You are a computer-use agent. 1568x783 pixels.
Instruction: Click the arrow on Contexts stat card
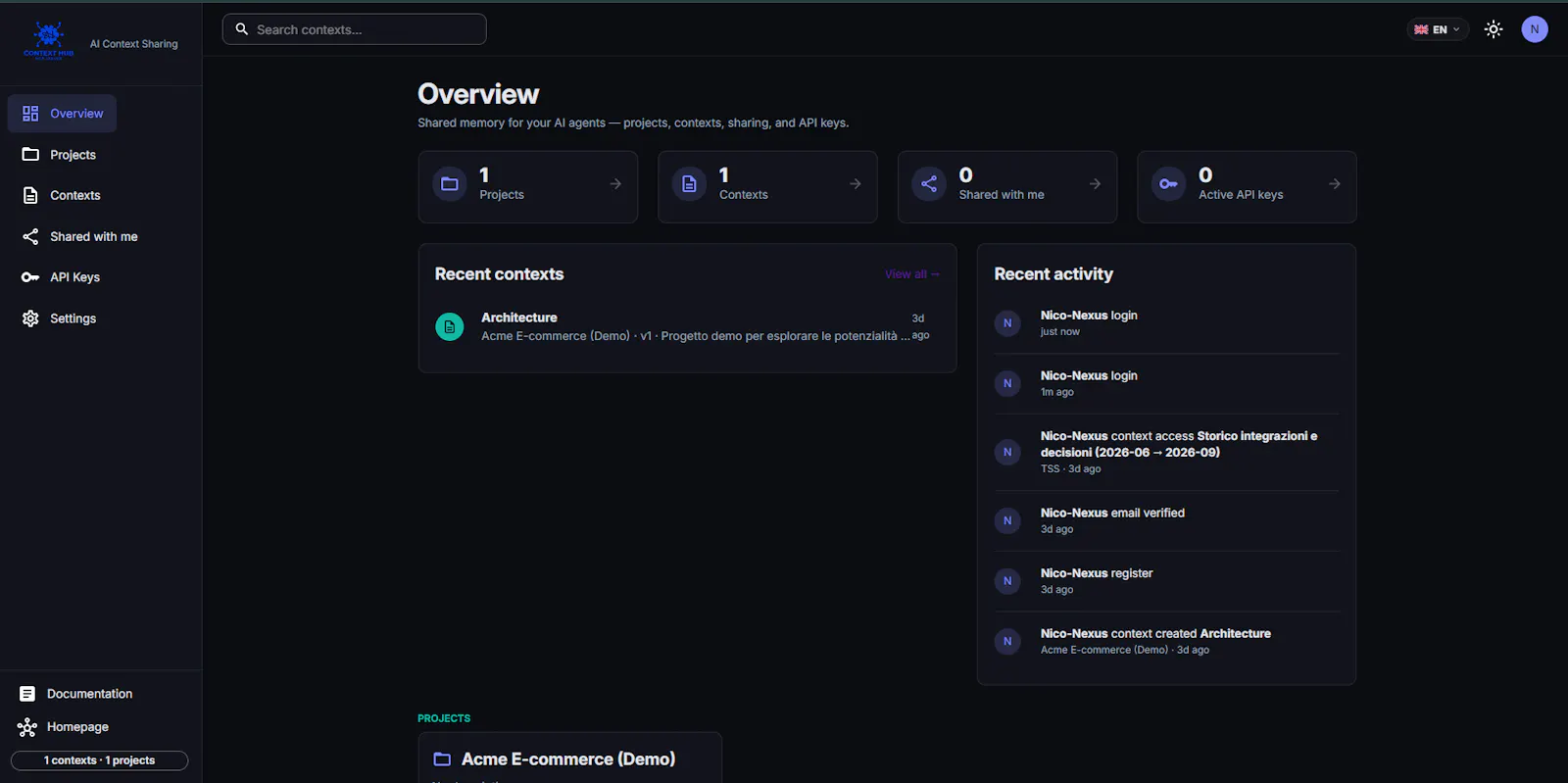tap(856, 184)
